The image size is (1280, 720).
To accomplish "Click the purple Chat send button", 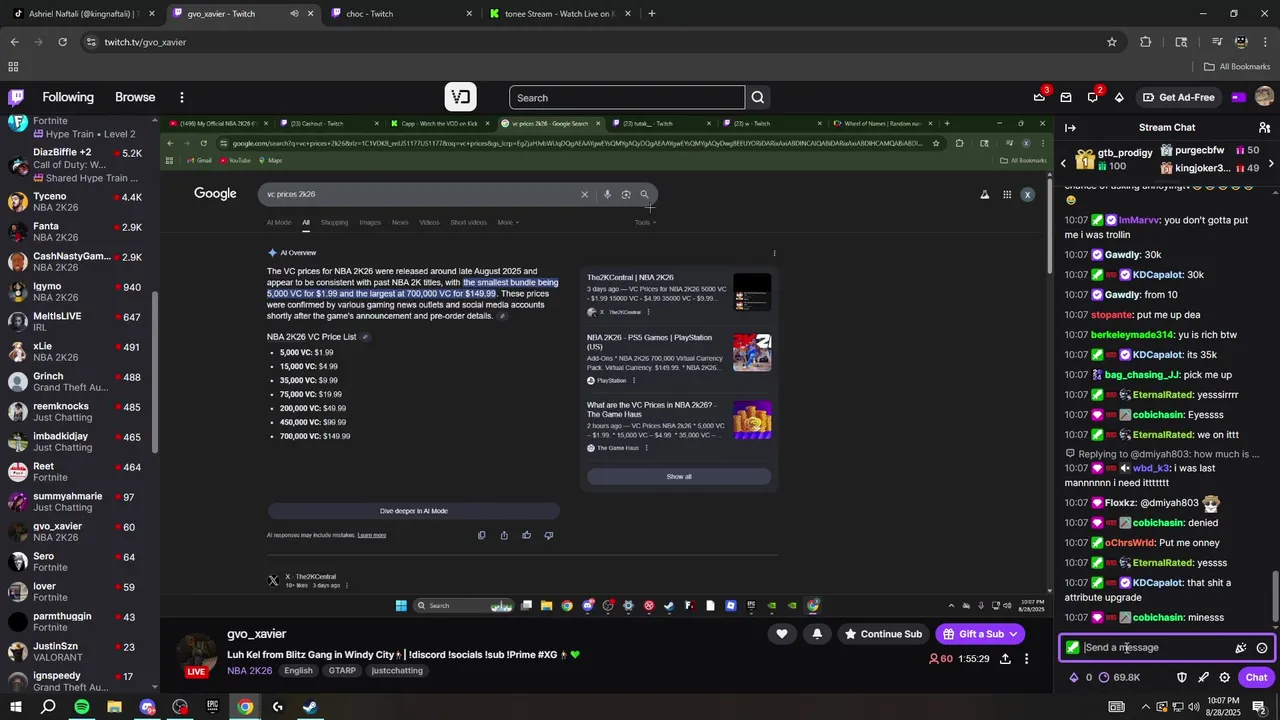I will click(1256, 677).
